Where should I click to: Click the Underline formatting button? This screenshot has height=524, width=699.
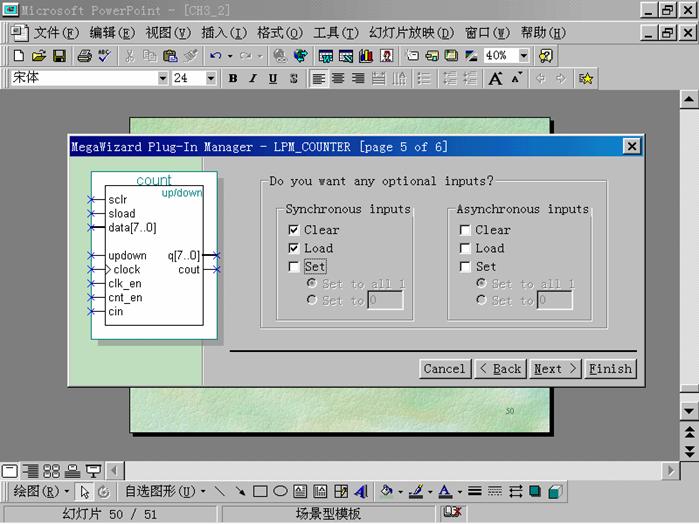coord(273,78)
